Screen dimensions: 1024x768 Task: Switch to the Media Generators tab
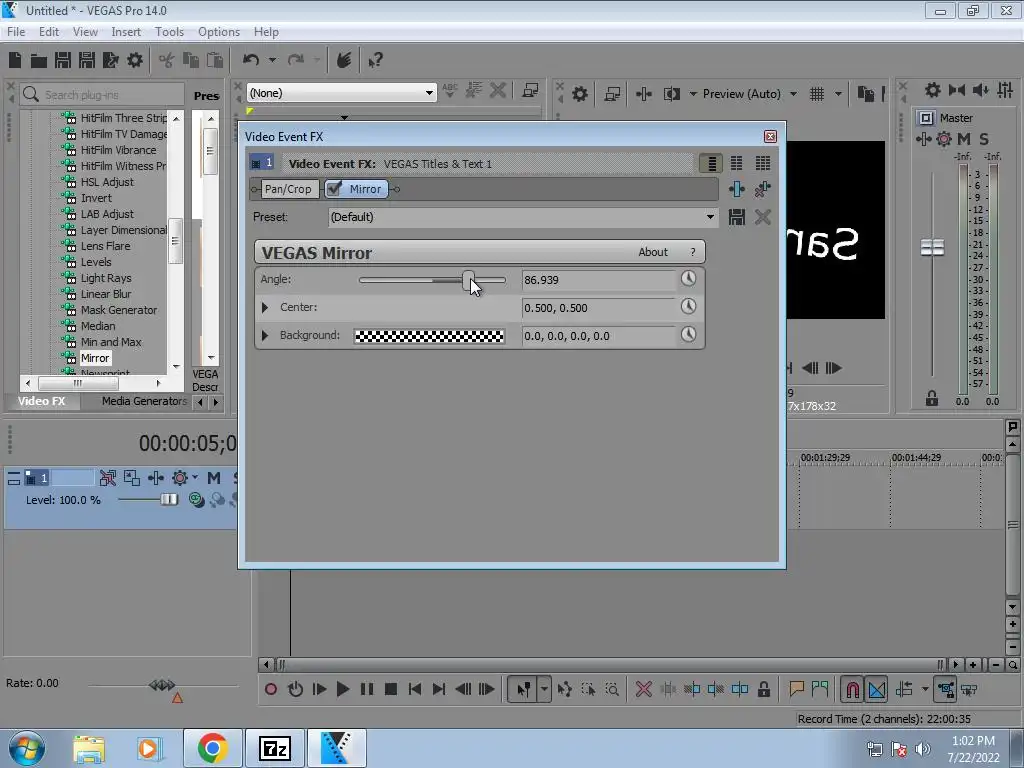point(144,401)
